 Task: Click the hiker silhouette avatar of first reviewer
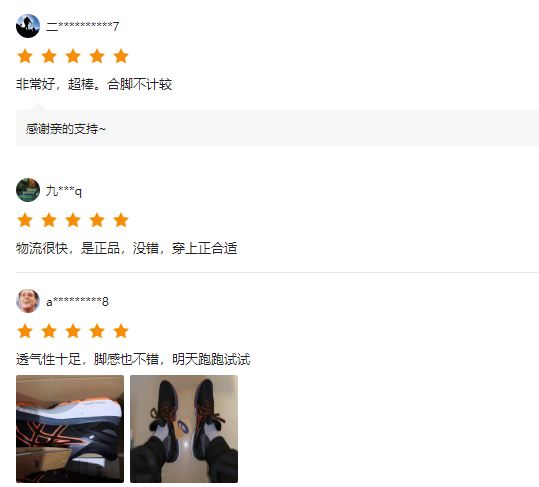coord(28,26)
